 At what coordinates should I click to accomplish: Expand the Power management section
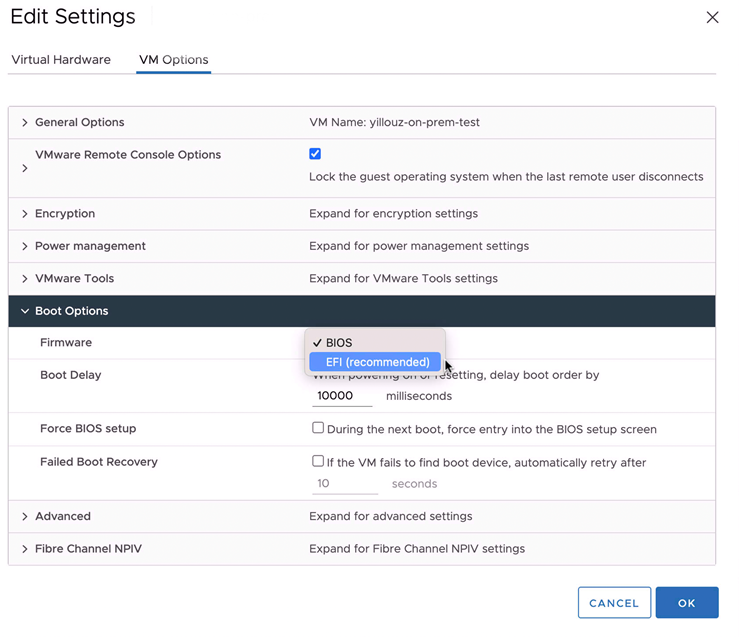tap(25, 246)
